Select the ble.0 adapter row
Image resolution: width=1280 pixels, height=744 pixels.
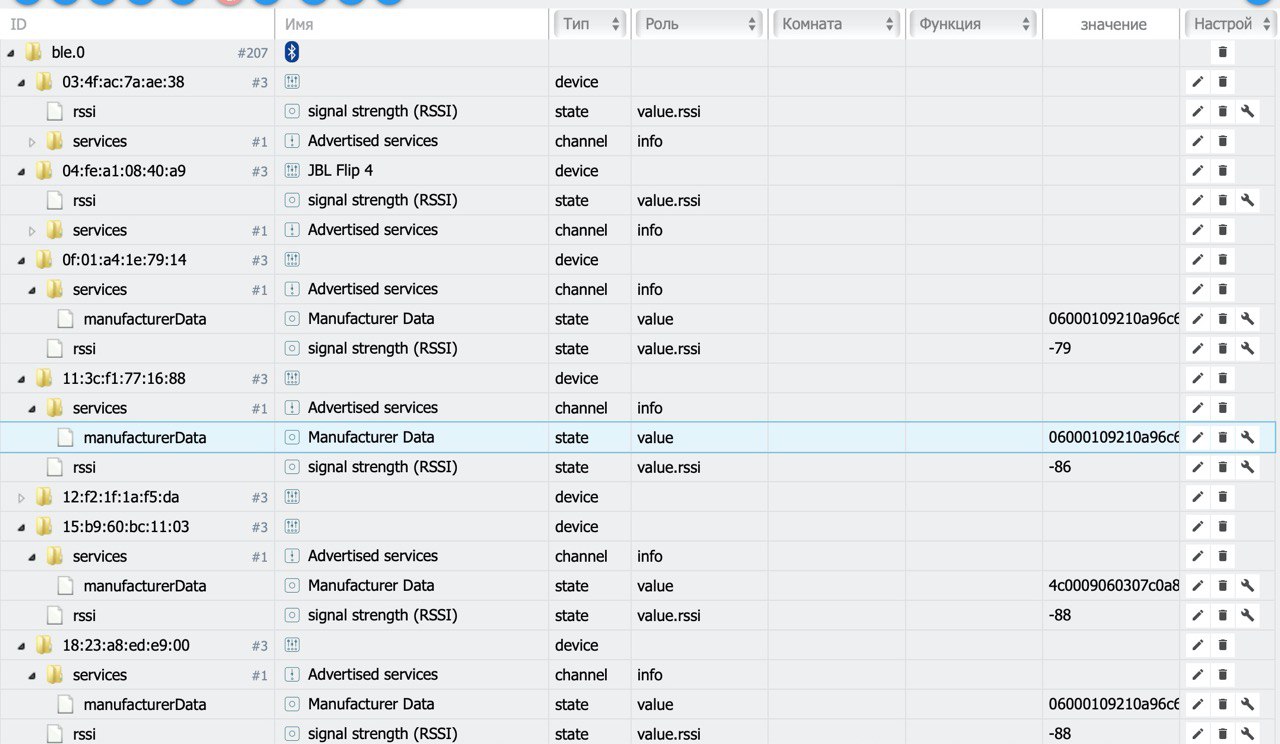pos(640,52)
